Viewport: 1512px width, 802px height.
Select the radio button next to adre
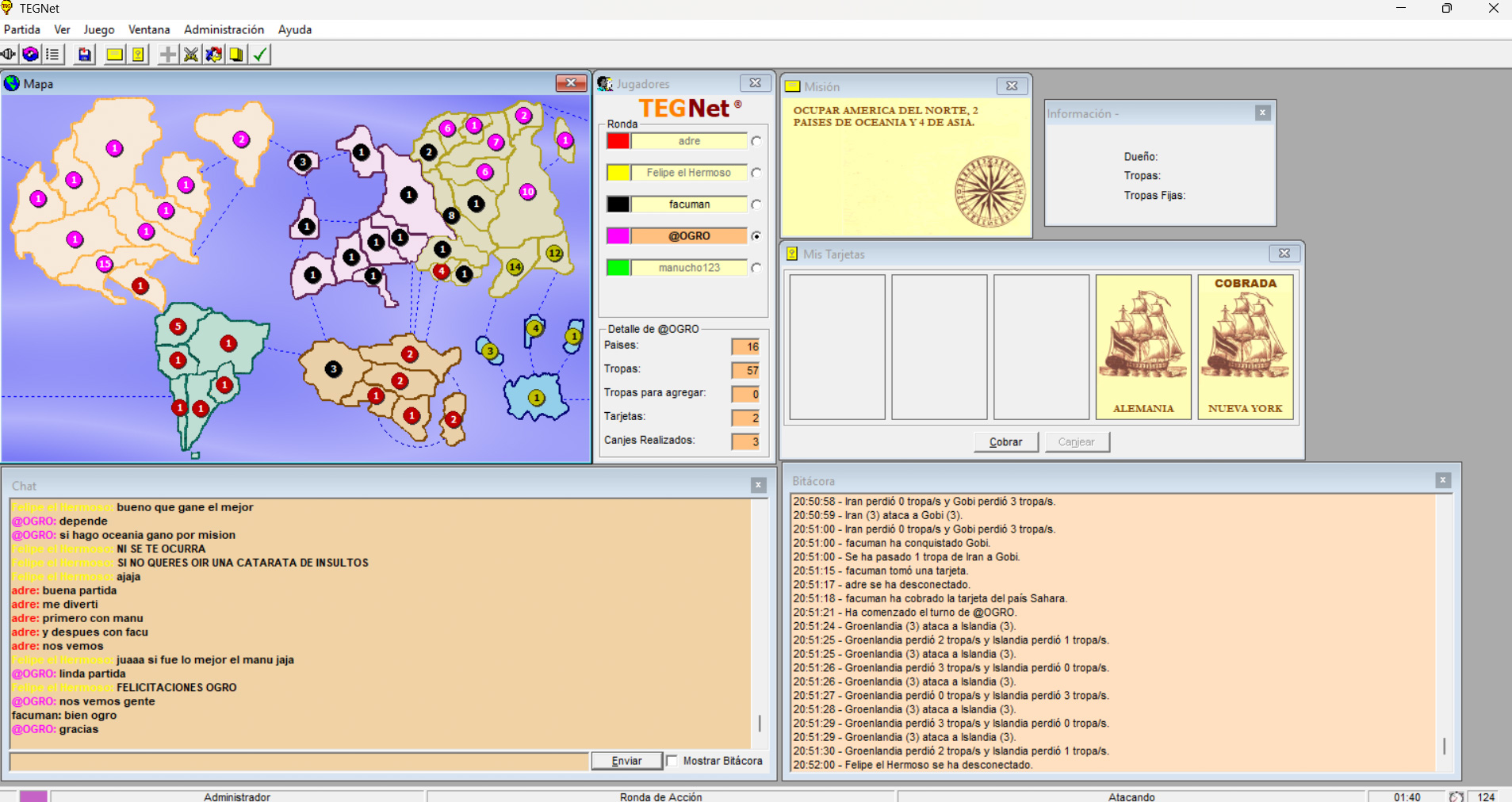click(x=756, y=141)
